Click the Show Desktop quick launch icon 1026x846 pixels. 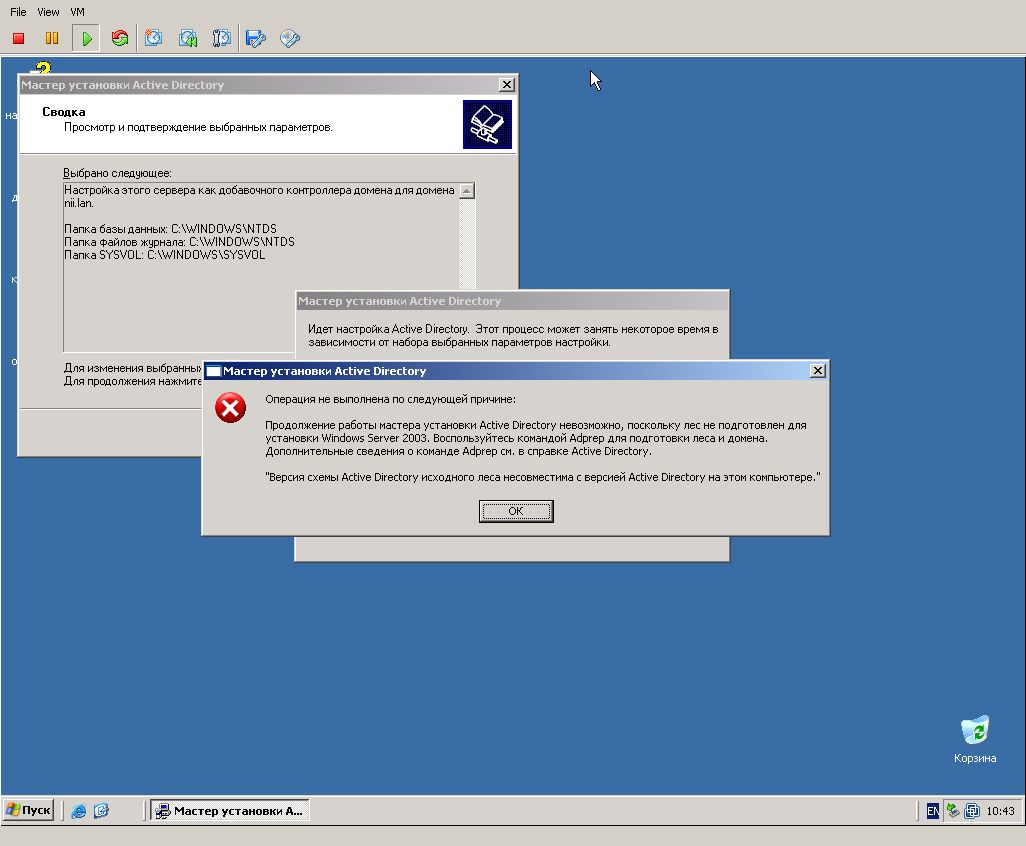click(x=101, y=811)
